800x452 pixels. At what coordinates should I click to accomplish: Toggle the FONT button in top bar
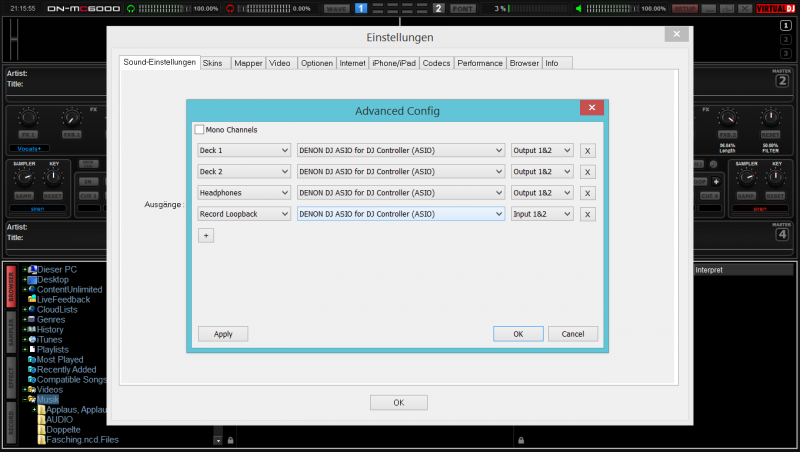[x=463, y=9]
